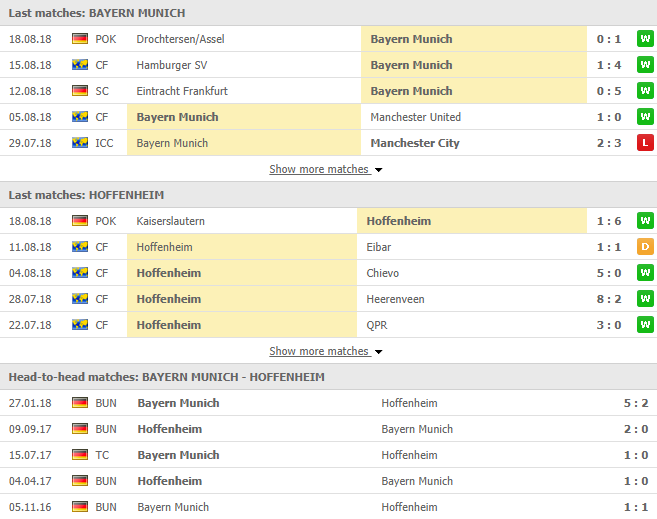Image resolution: width=657 pixels, height=519 pixels.
Task: Click the dropdown arrow after Hoffenheim's Show more matches
Action: (x=378, y=352)
